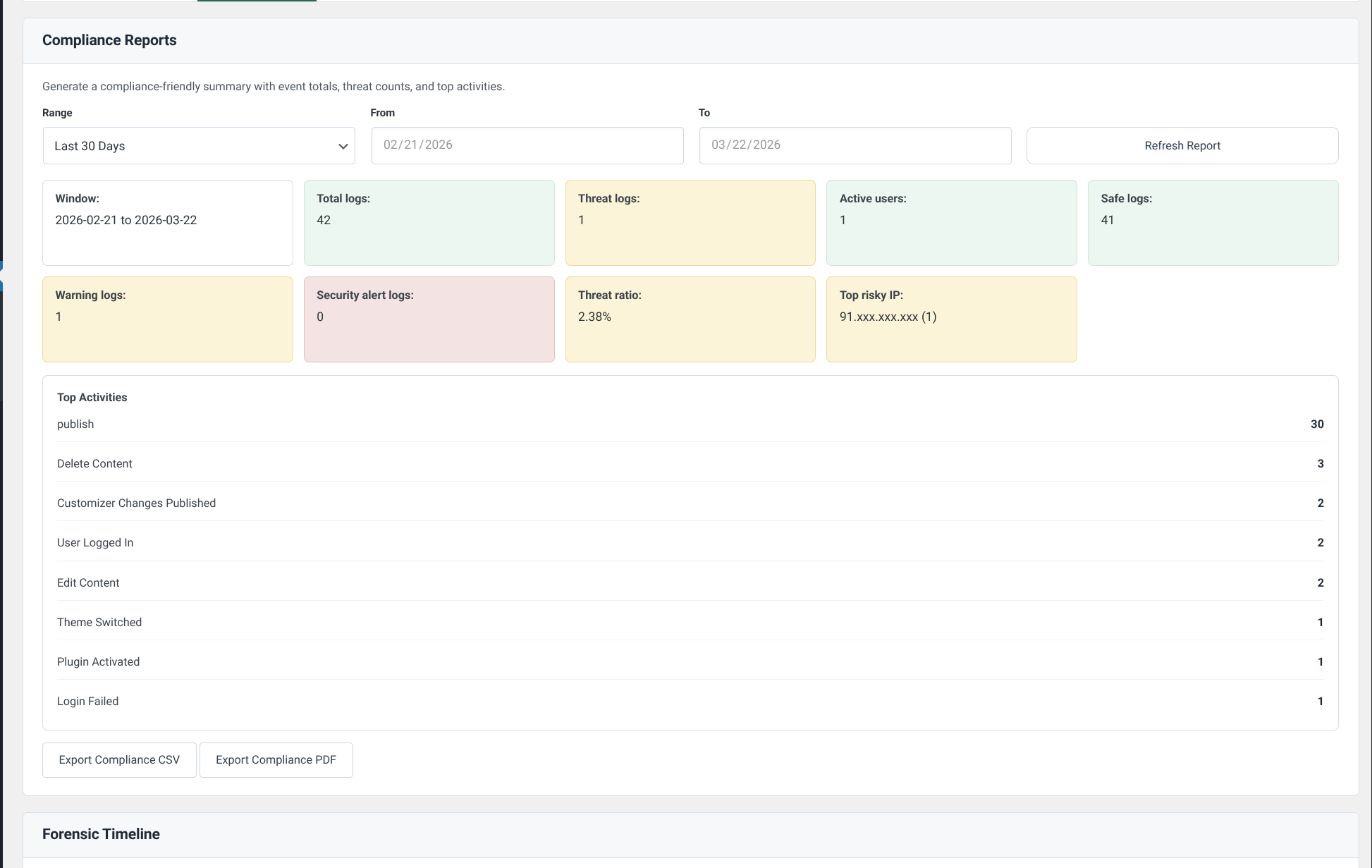Select the active tab above Compliance Reports
The height and width of the screenshot is (868, 1372).
tap(257, 2)
